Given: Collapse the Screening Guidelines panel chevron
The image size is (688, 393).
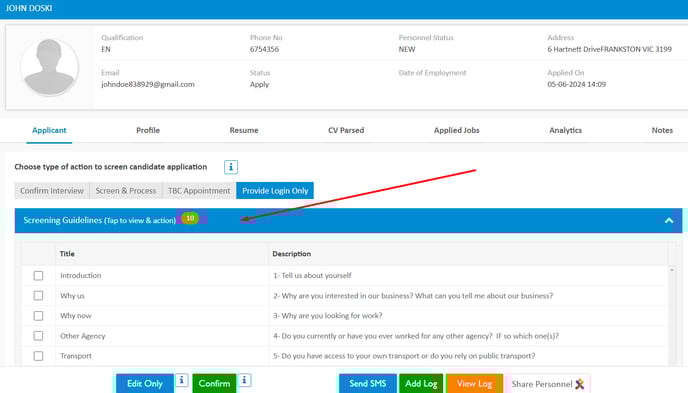Looking at the screenshot, I should click(669, 220).
